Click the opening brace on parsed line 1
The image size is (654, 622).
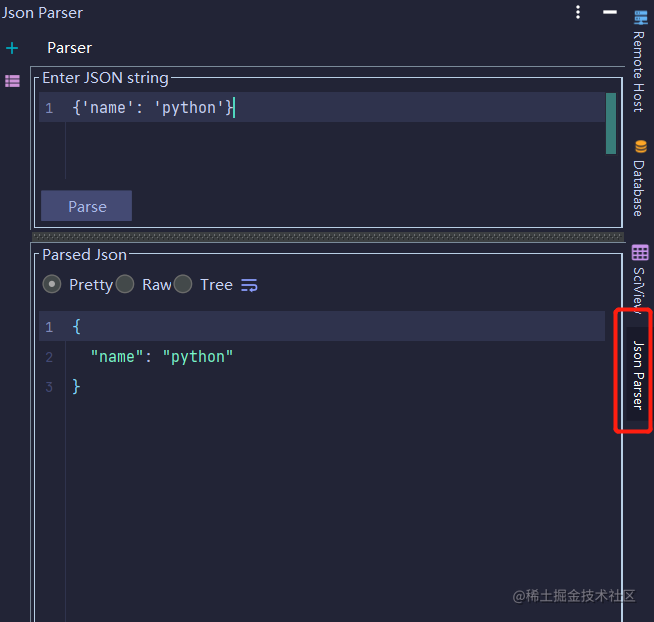point(76,327)
